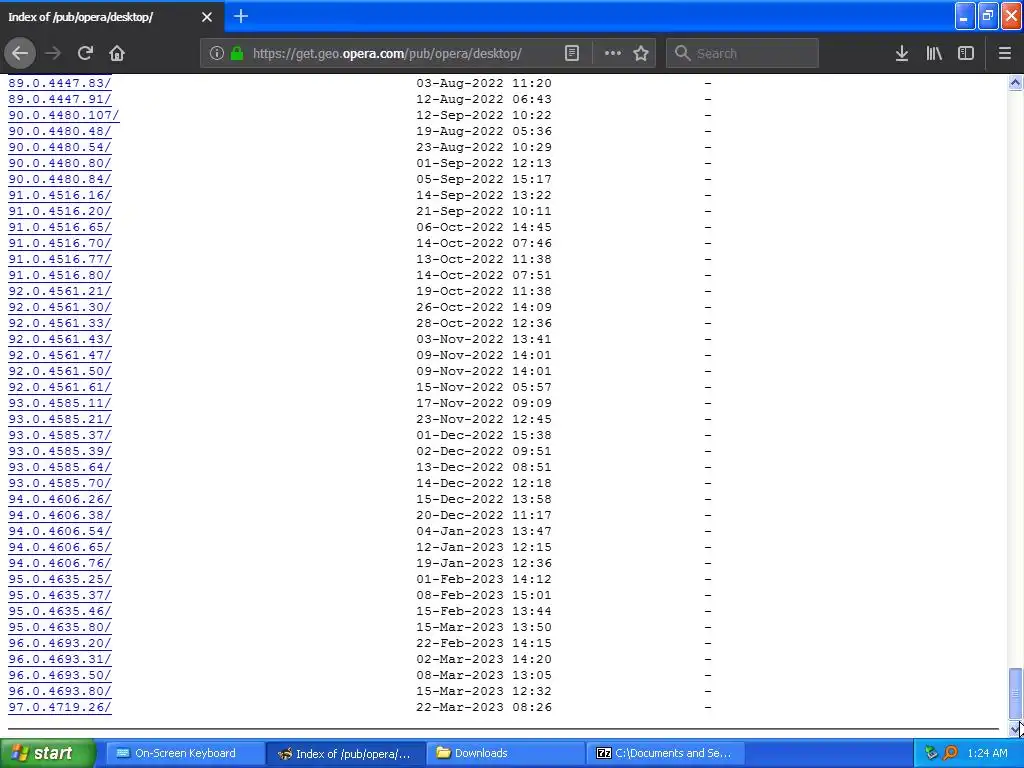This screenshot has width=1024, height=768.
Task: Click the system tray magnifier icon
Action: click(x=950, y=754)
